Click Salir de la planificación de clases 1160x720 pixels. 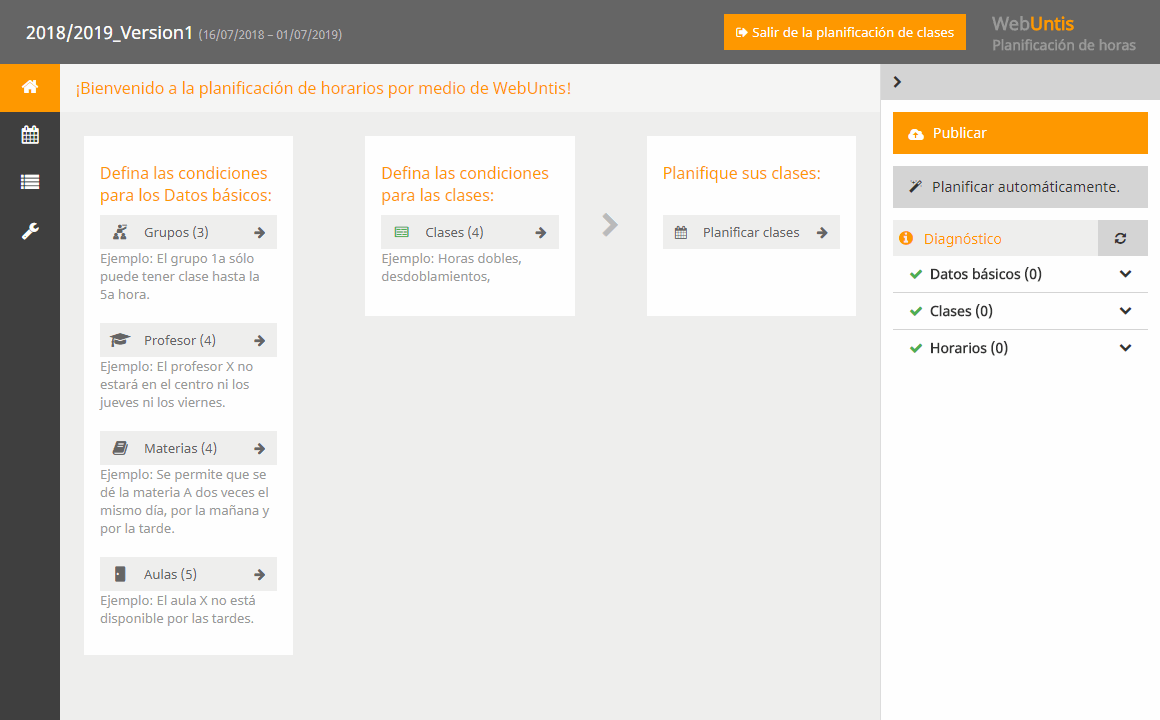coord(844,33)
